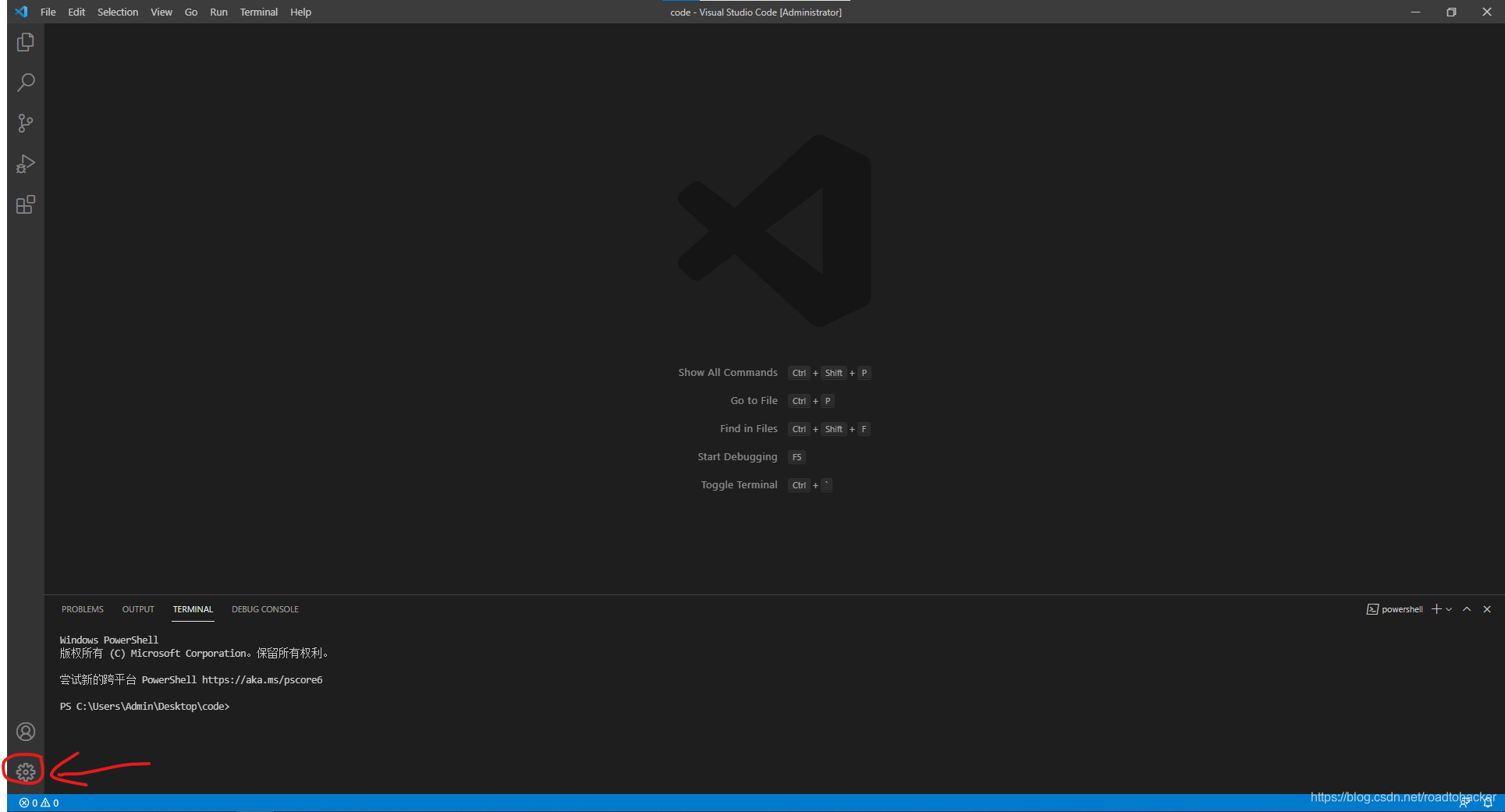Viewport: 1505px width, 812px height.
Task: Click the Go to File label
Action: (x=754, y=401)
